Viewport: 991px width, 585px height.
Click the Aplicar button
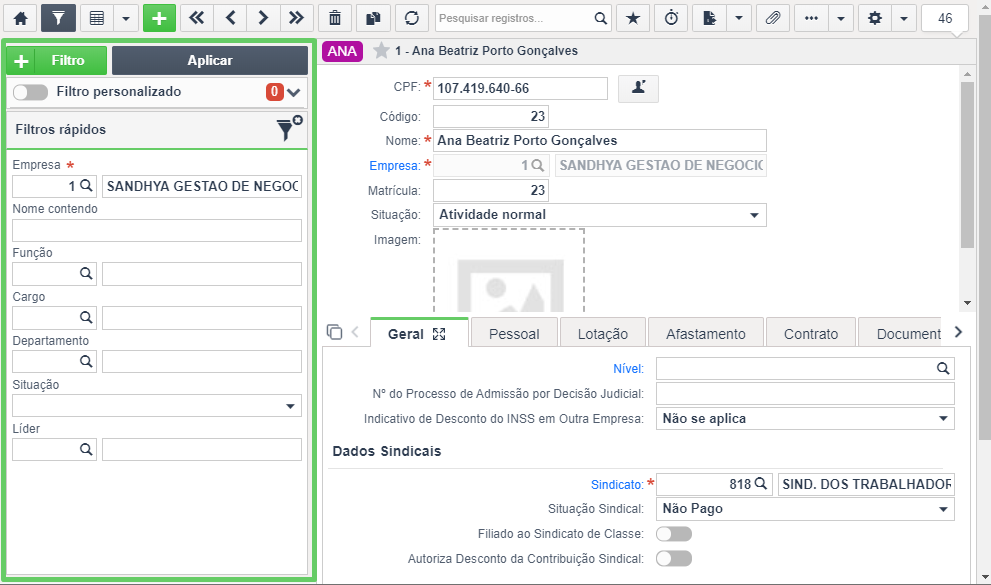(x=210, y=61)
